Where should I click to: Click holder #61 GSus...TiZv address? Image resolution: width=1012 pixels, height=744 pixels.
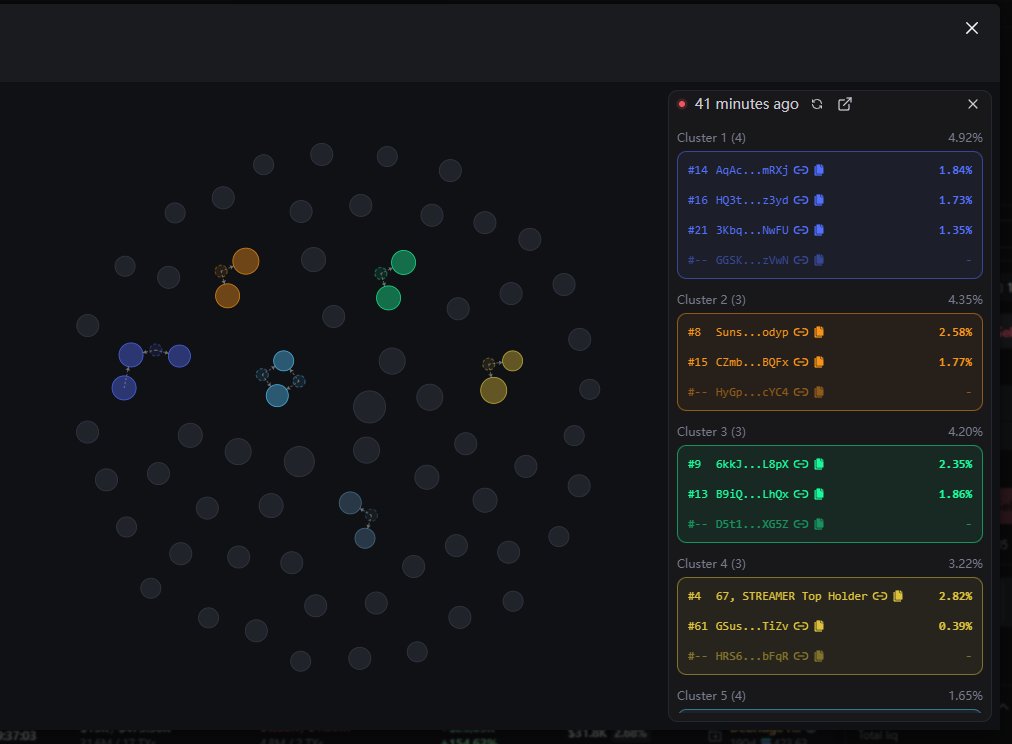pos(752,626)
